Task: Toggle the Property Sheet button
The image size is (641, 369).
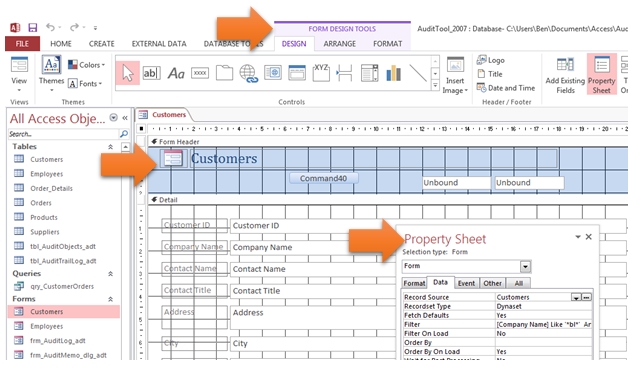Action: click(601, 74)
